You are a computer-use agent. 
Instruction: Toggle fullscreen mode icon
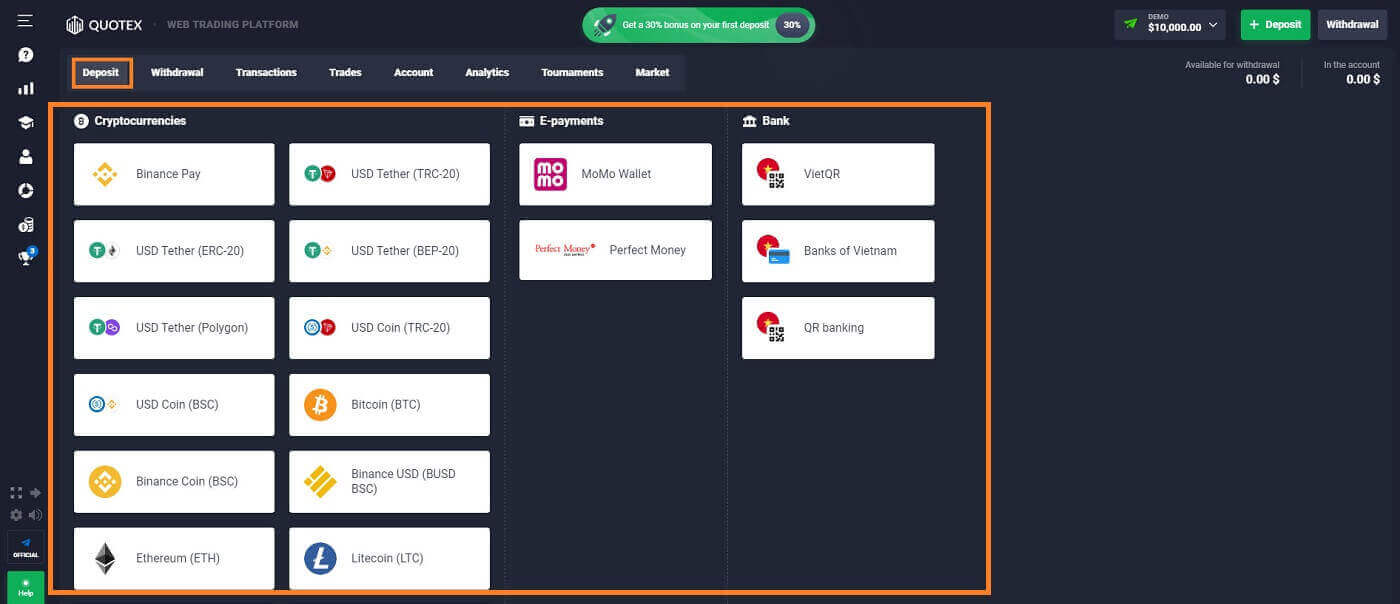click(x=16, y=493)
